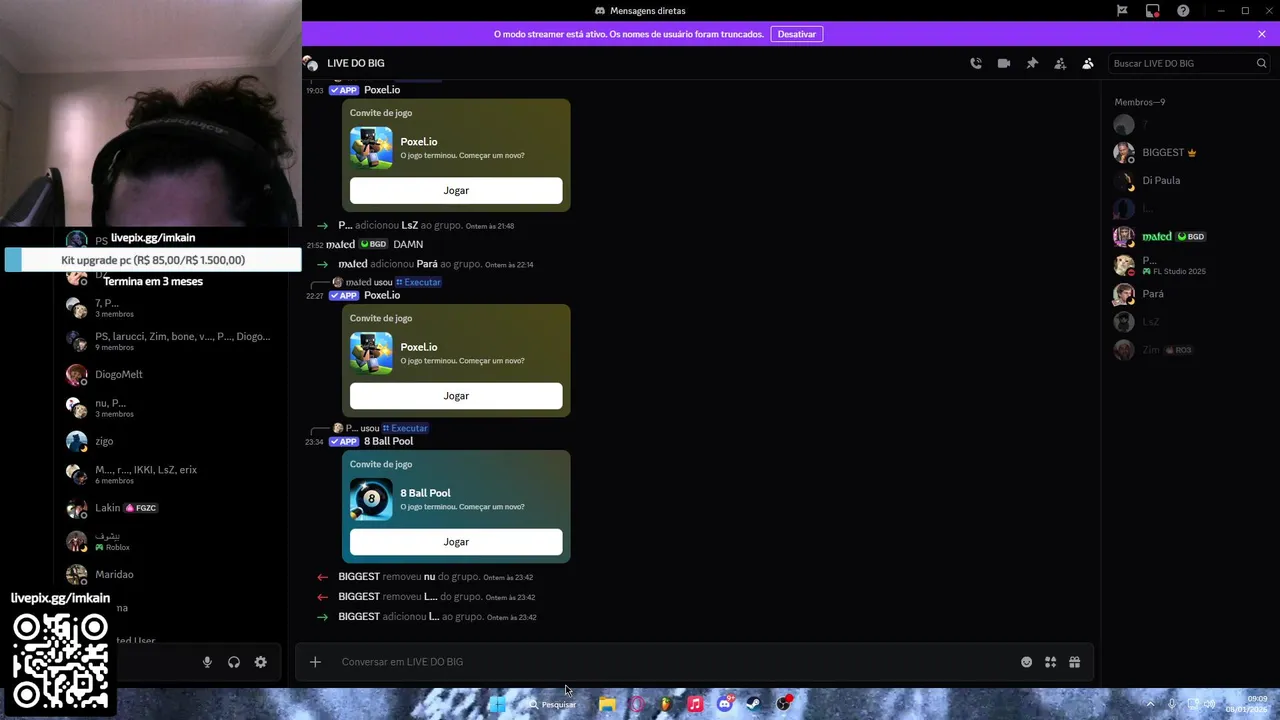The image size is (1280, 720).
Task: Click the Pesquisar taskbar search
Action: (553, 704)
